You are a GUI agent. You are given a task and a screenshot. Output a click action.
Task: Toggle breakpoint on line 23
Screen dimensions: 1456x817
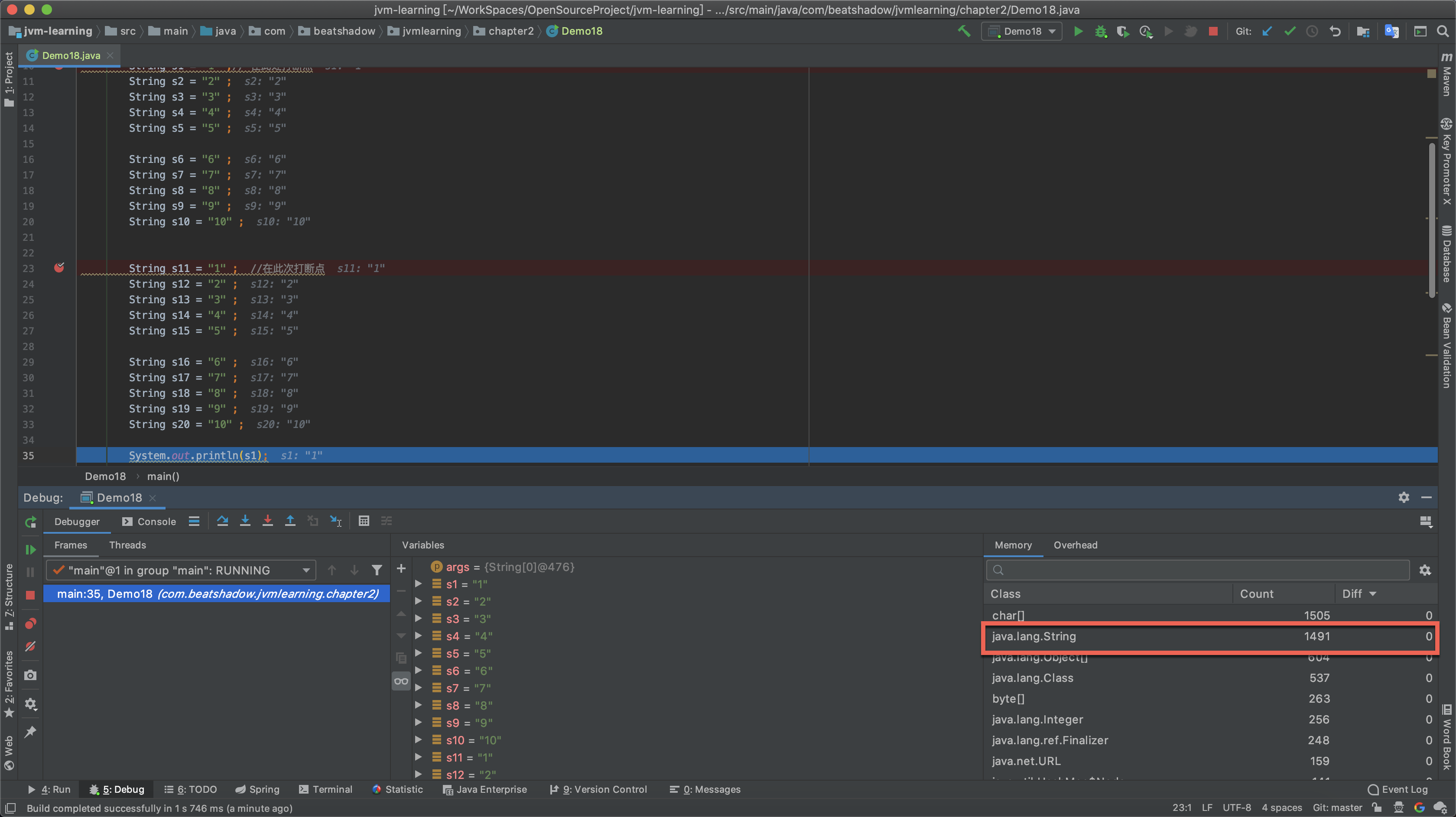[59, 268]
